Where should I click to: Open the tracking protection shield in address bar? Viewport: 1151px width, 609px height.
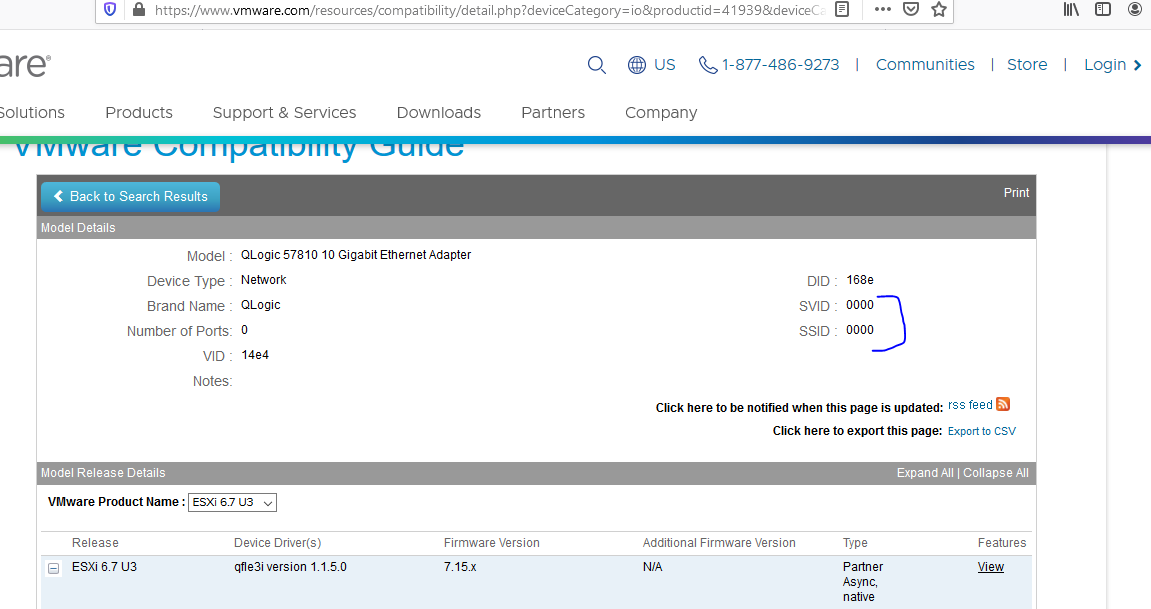tap(110, 9)
